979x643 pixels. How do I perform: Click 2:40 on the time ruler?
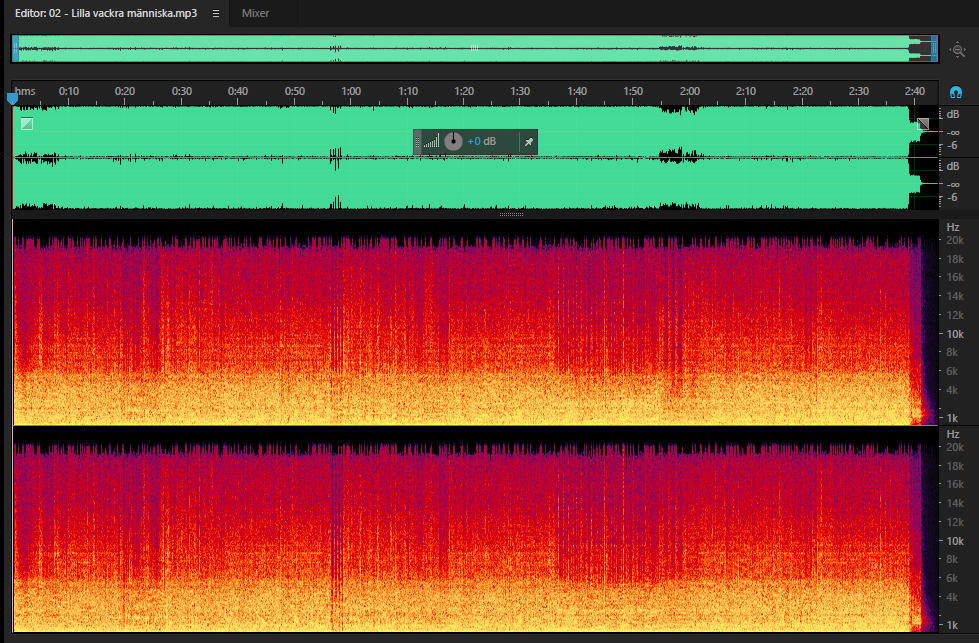(x=915, y=91)
